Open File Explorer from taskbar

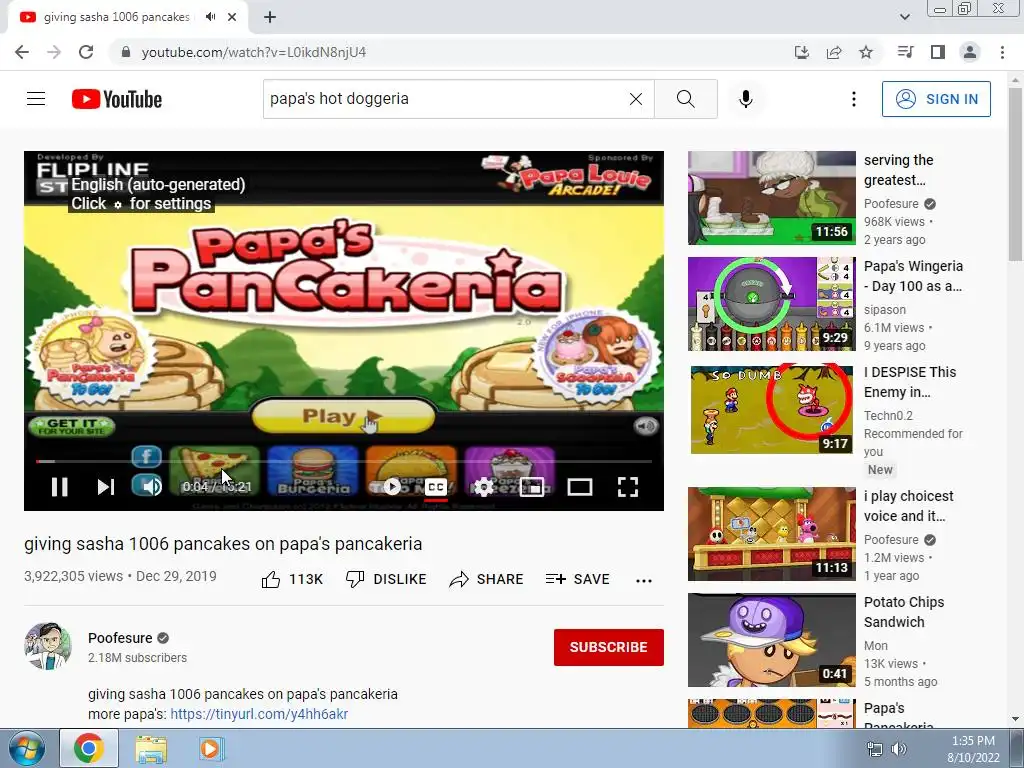tap(151, 748)
